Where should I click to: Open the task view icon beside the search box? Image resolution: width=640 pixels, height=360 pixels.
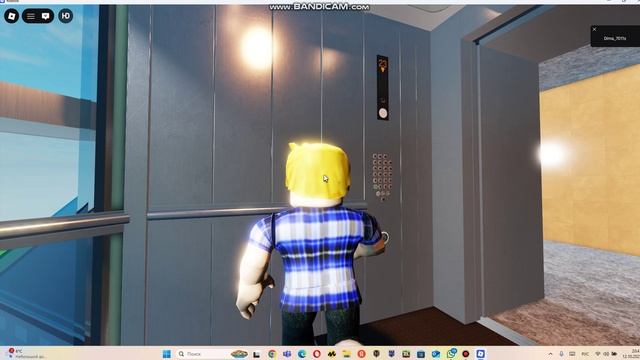256,354
